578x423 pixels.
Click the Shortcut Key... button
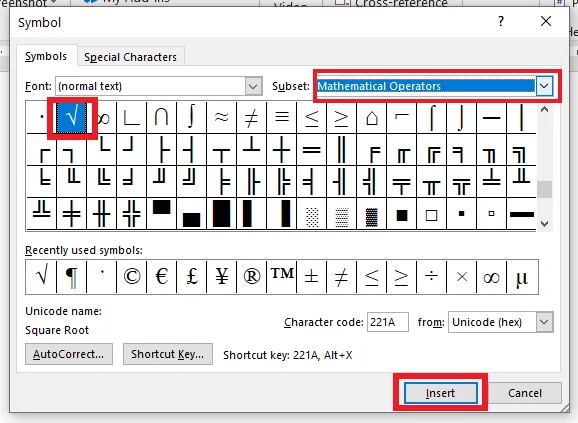pyautogui.click(x=168, y=354)
